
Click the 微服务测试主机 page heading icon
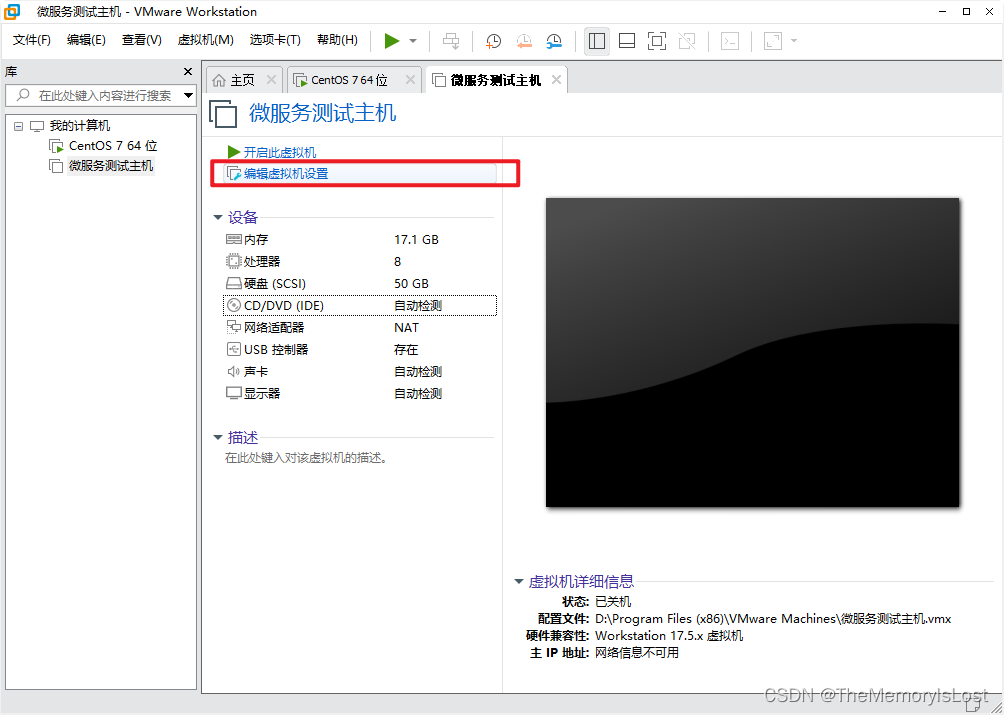click(x=223, y=114)
